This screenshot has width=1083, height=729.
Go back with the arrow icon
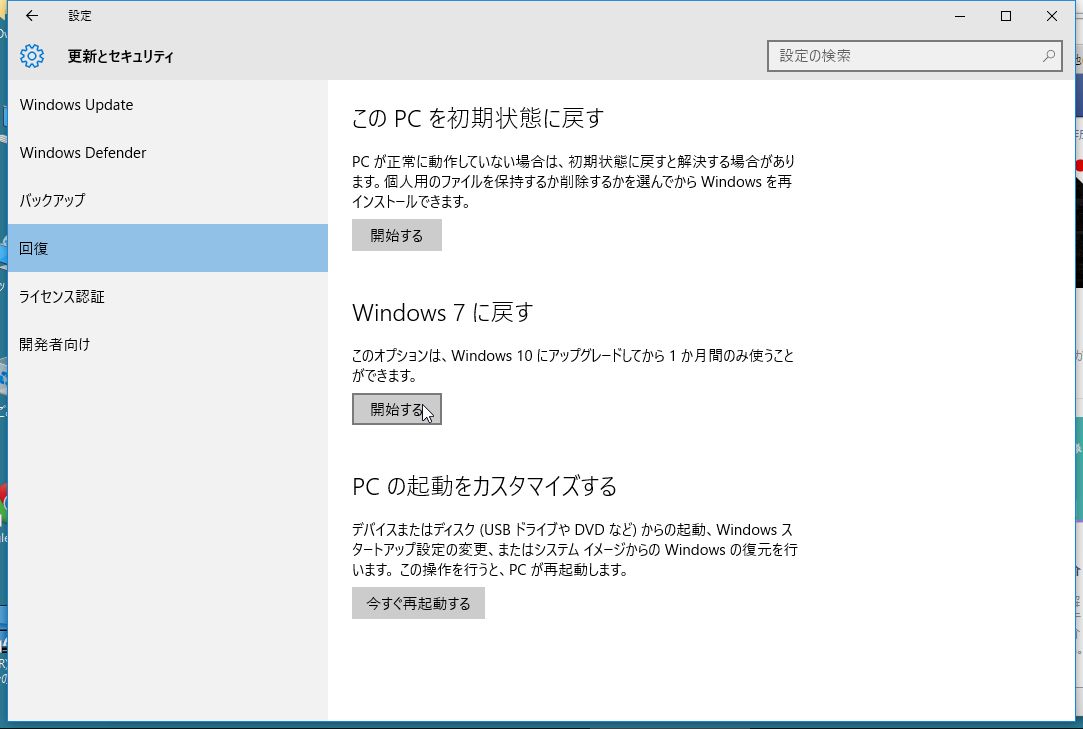32,16
